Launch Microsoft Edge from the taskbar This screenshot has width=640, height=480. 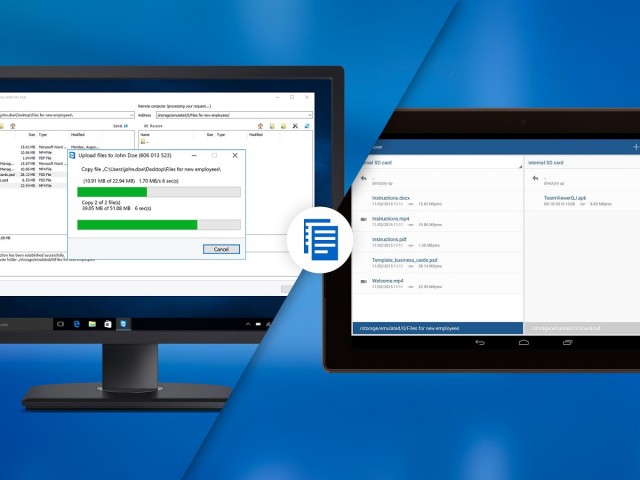click(x=76, y=324)
